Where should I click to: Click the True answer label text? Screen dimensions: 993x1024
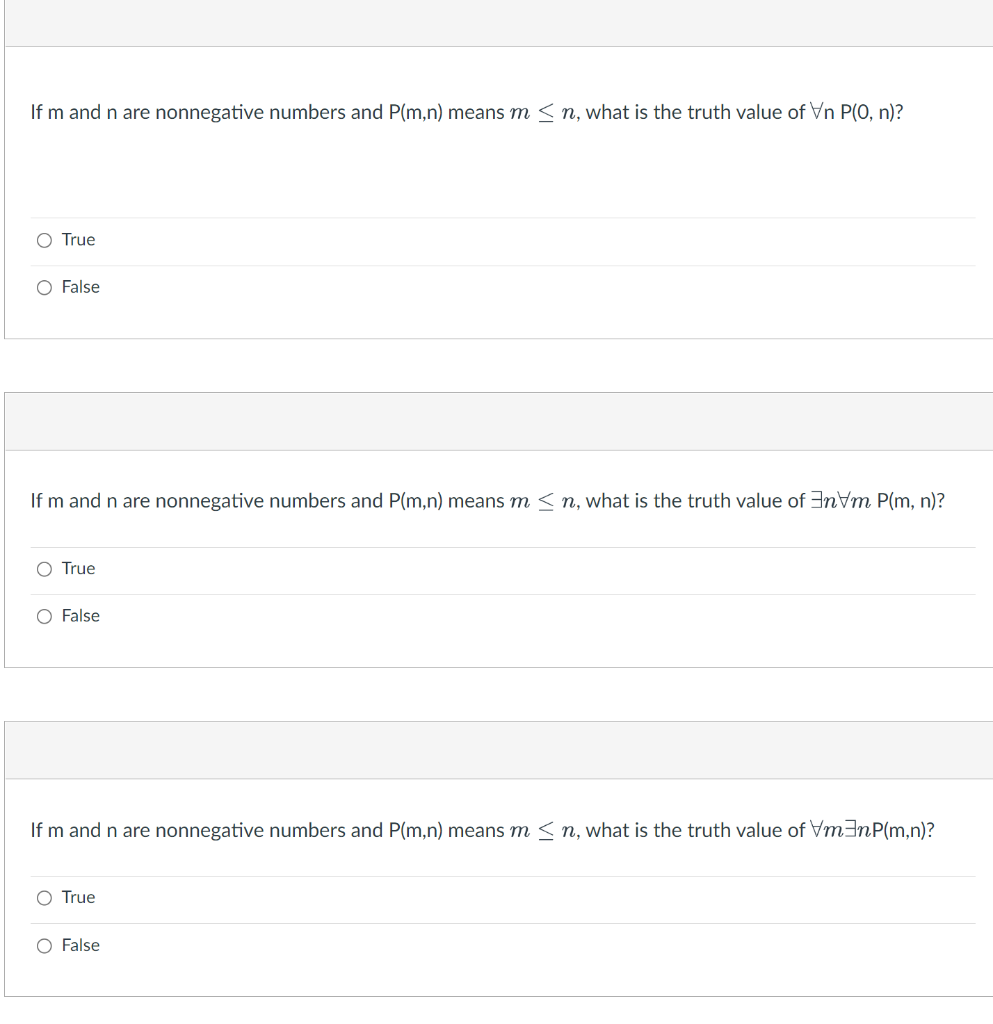click(x=78, y=240)
